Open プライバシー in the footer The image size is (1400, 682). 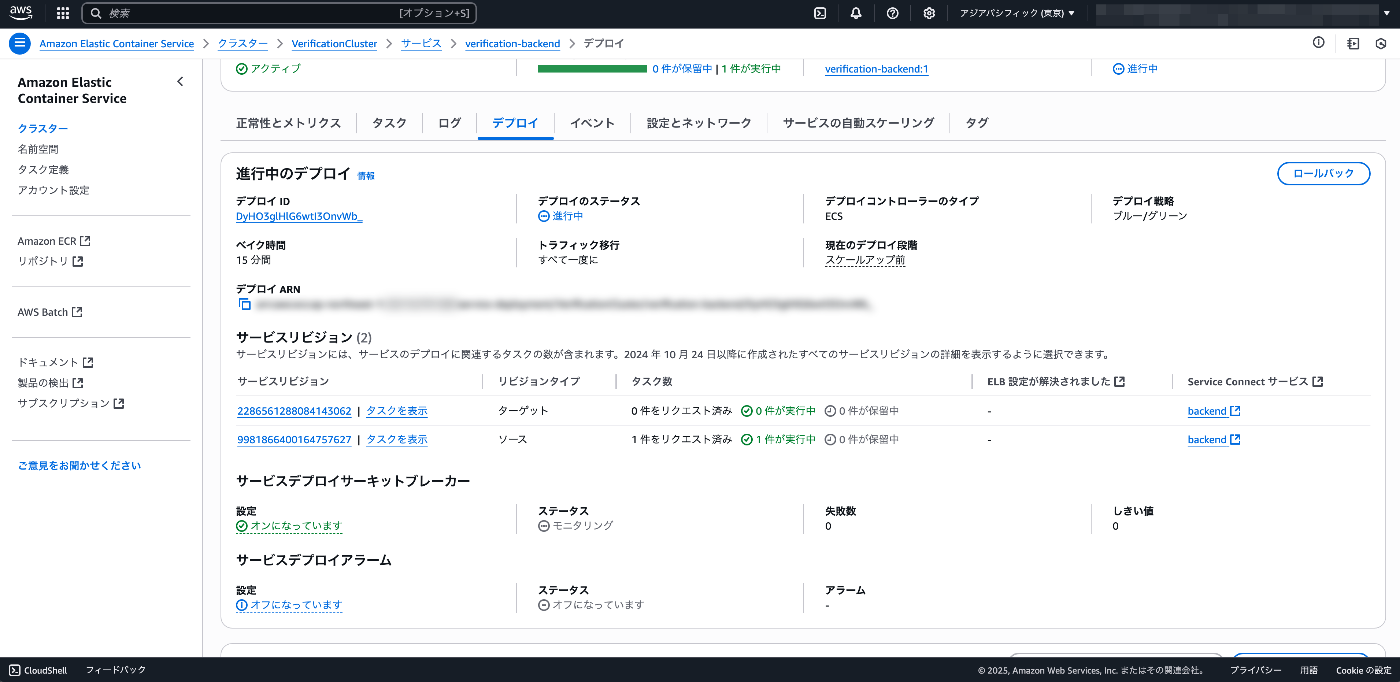click(1256, 670)
